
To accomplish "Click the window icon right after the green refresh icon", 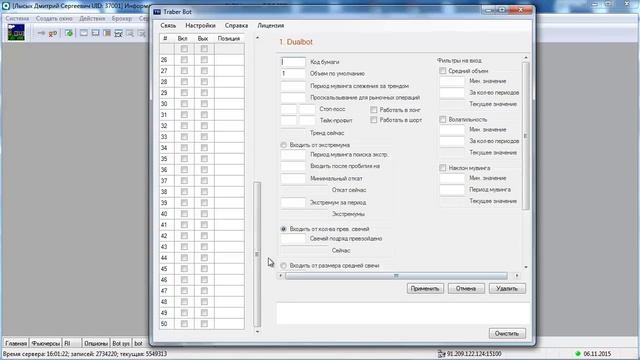I will coord(84,33).
